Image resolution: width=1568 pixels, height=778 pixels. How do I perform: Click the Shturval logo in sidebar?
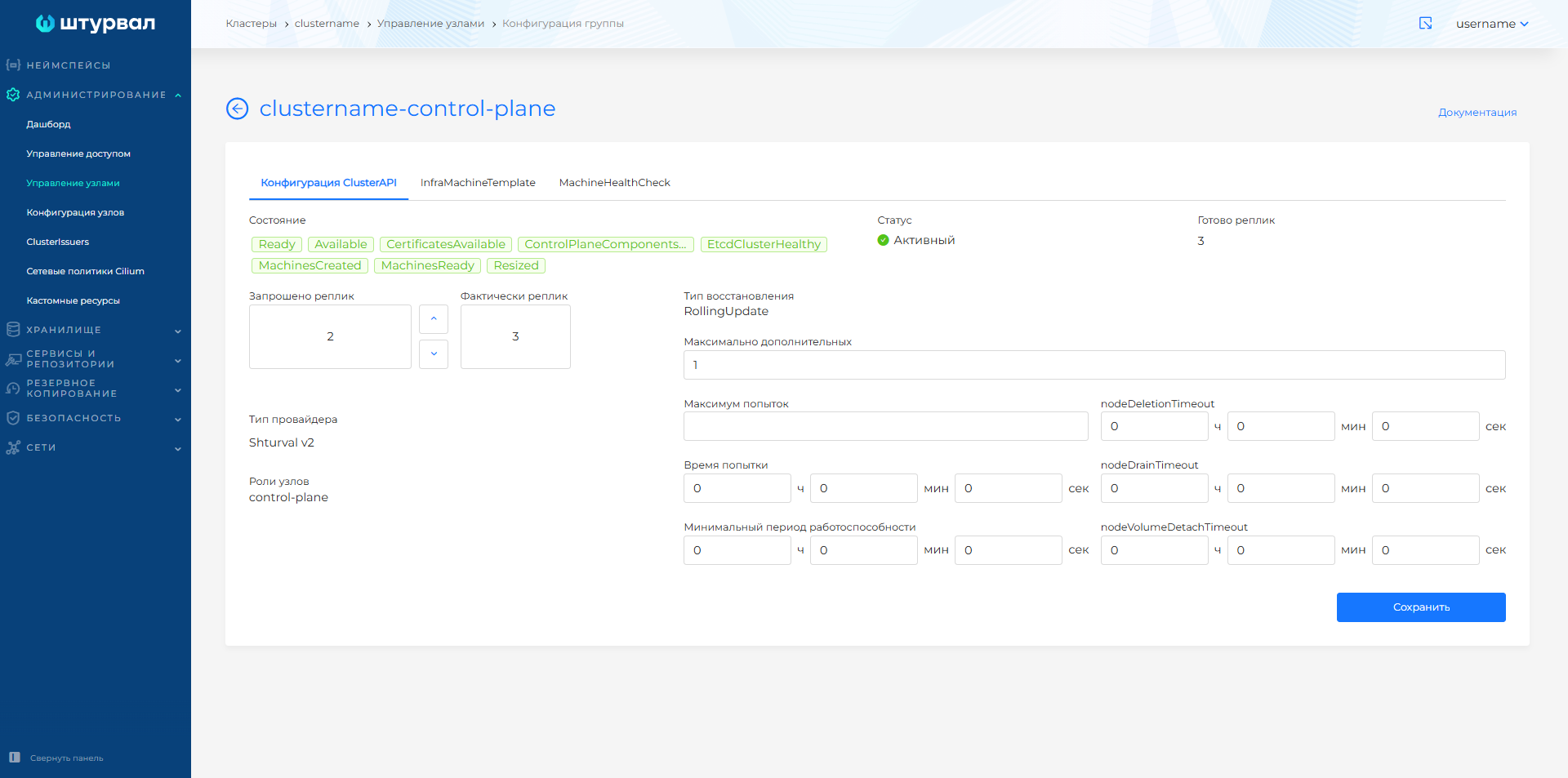[x=95, y=24]
